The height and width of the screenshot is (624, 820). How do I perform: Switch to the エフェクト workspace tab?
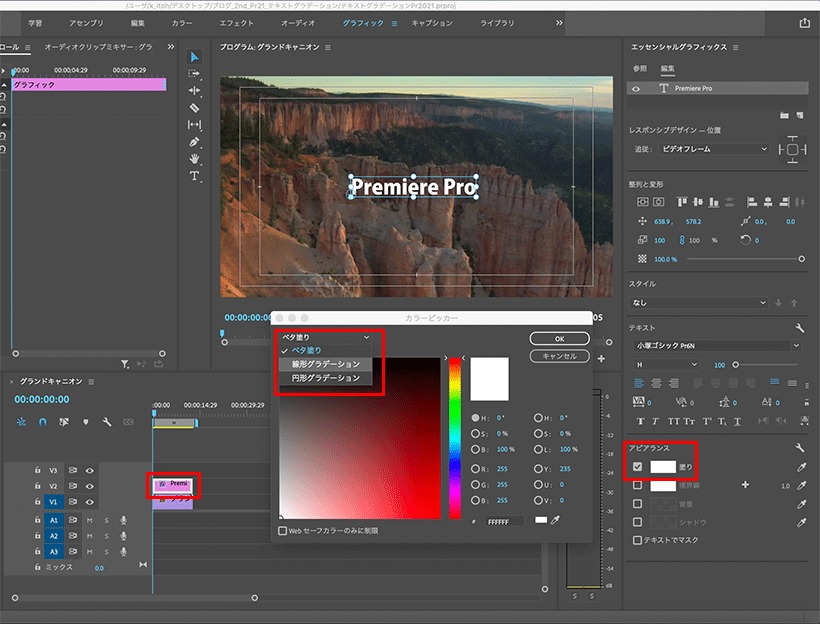(x=236, y=23)
